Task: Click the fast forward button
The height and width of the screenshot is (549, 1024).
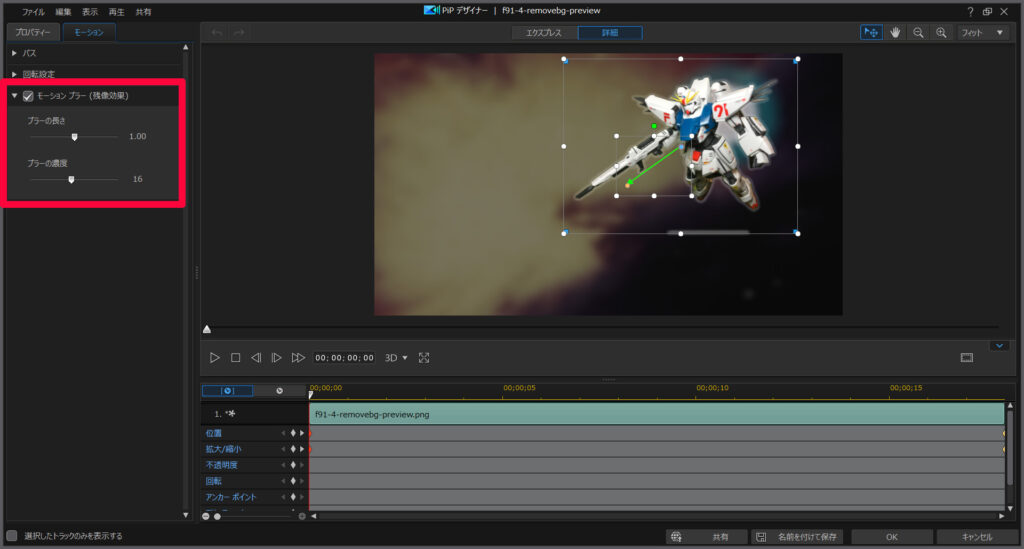Action: (x=298, y=358)
